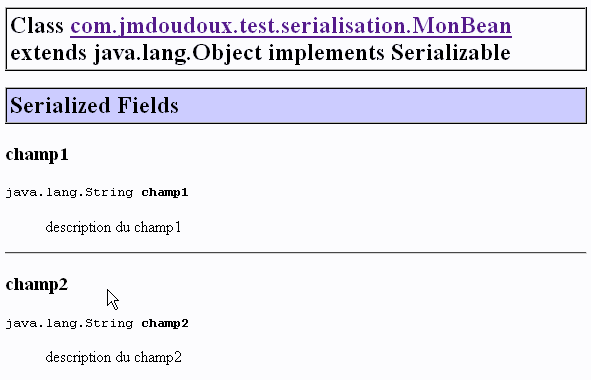Click the "java.lang.String champ2" declaration line
The image size is (591, 380).
[97, 323]
